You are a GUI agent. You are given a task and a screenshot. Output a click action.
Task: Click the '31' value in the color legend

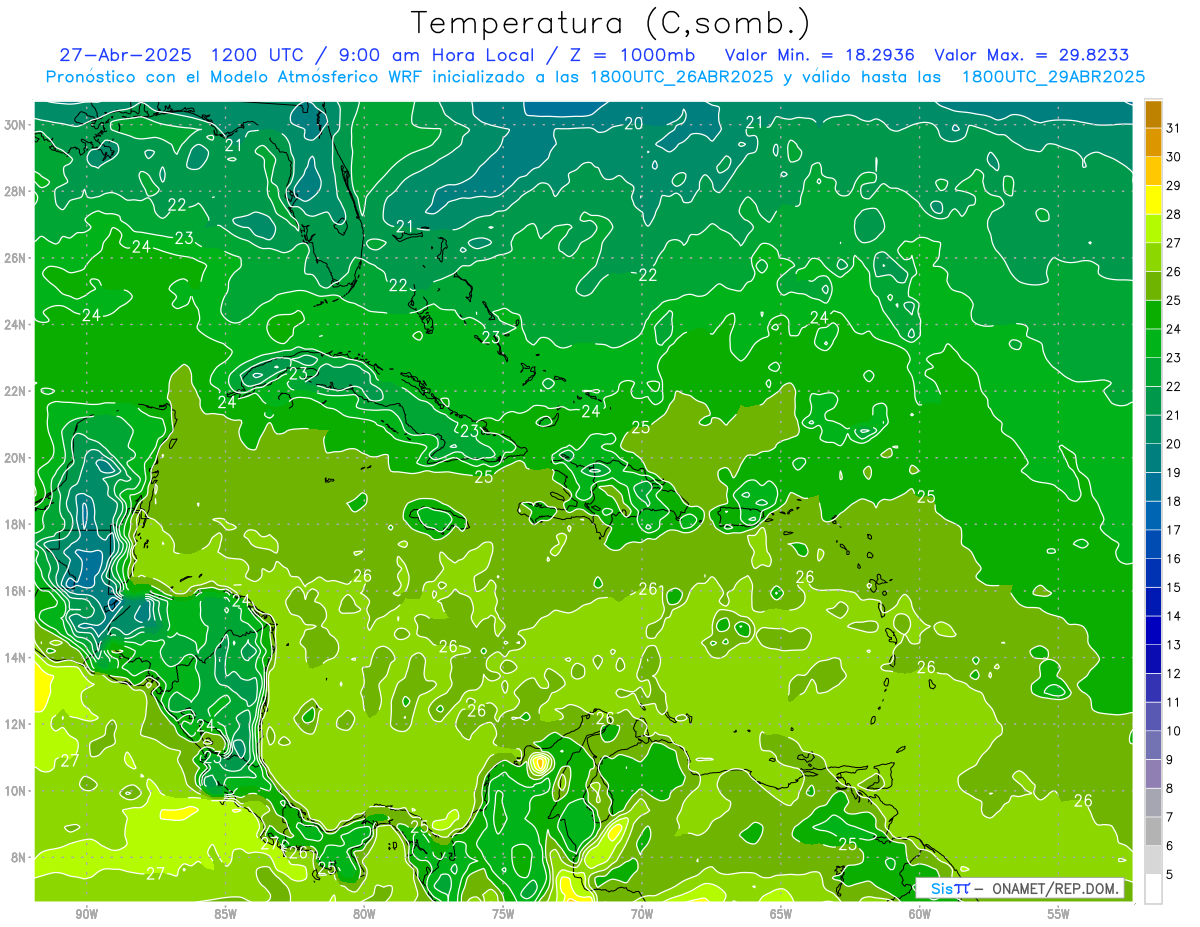tap(1174, 128)
